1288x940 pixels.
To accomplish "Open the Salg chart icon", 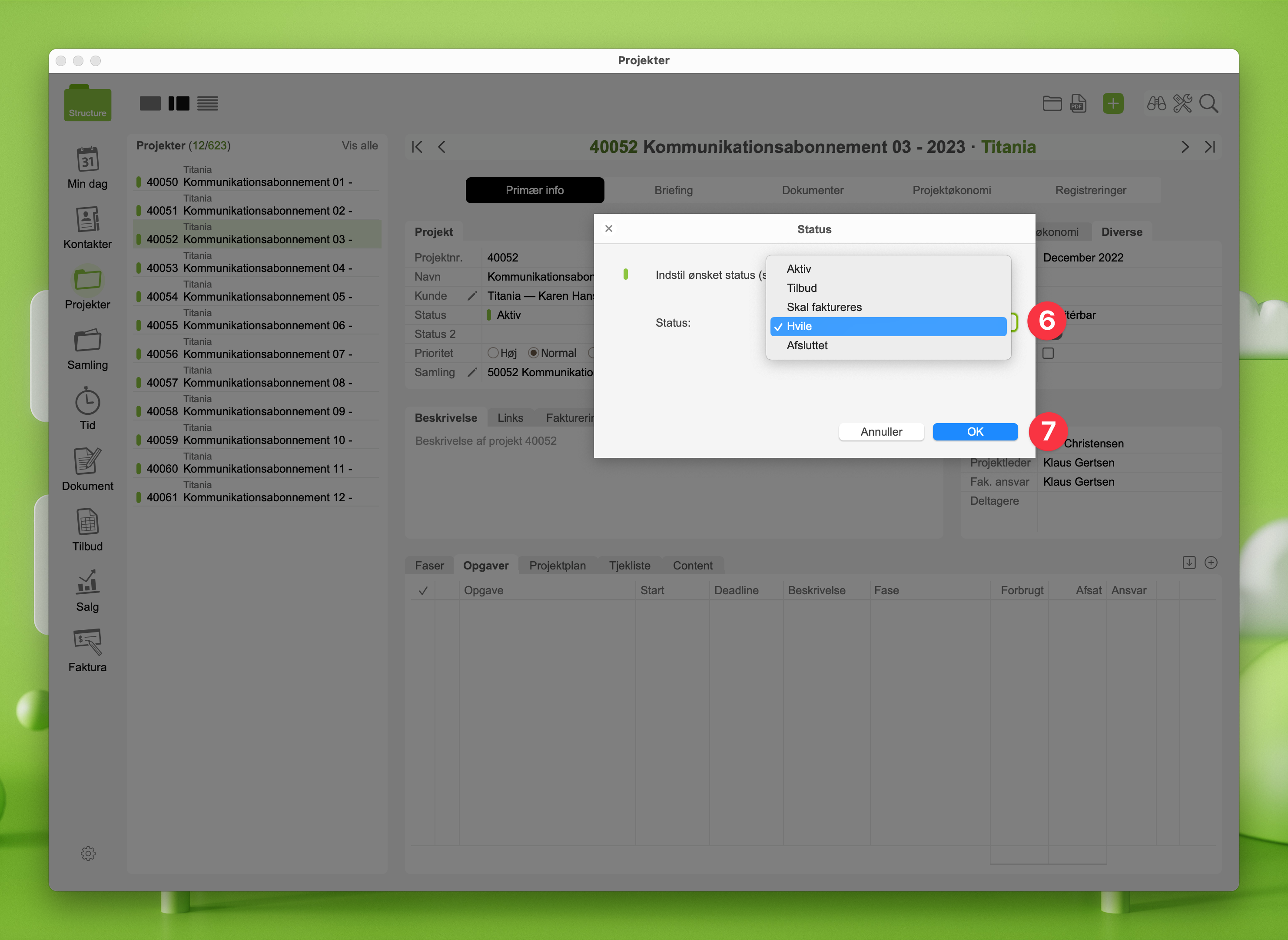I will [x=88, y=583].
